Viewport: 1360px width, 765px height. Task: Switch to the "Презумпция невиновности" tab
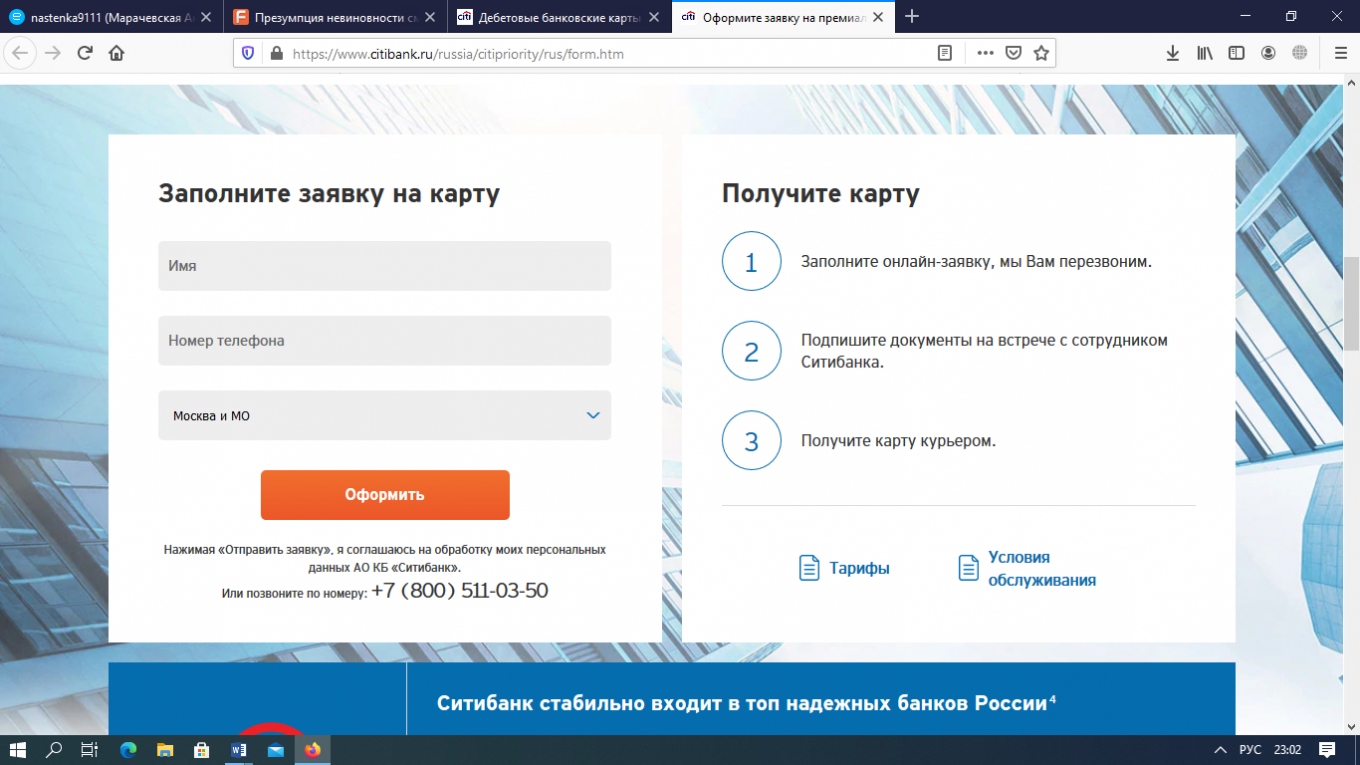[x=332, y=17]
